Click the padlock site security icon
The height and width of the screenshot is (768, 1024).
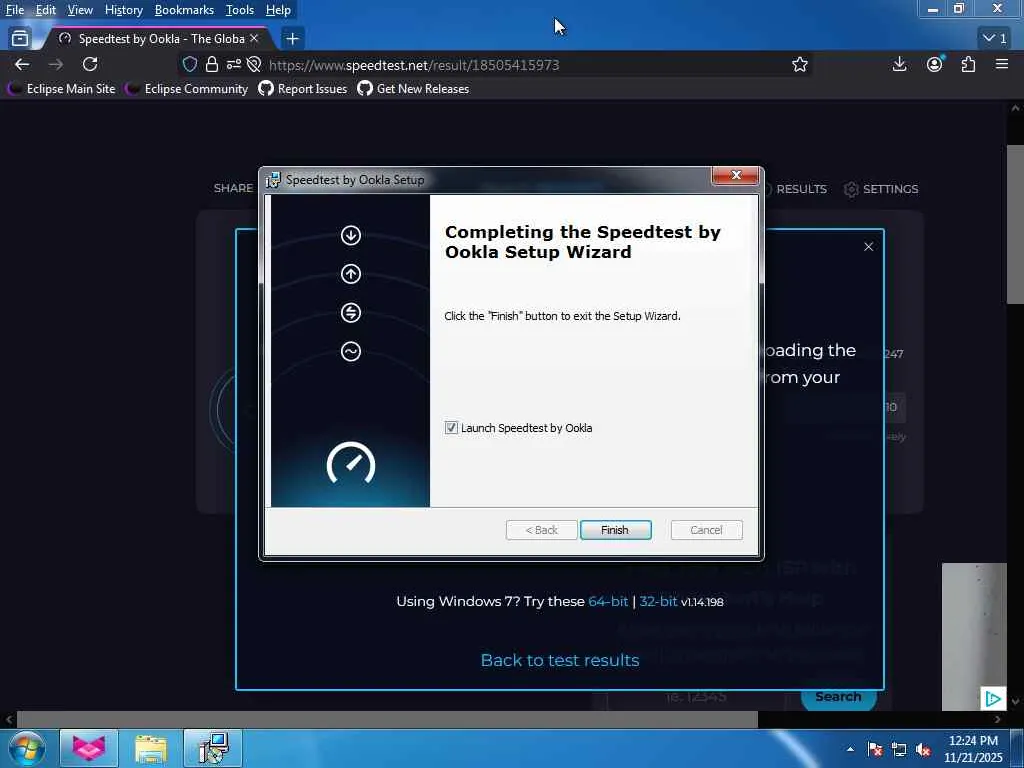212,64
